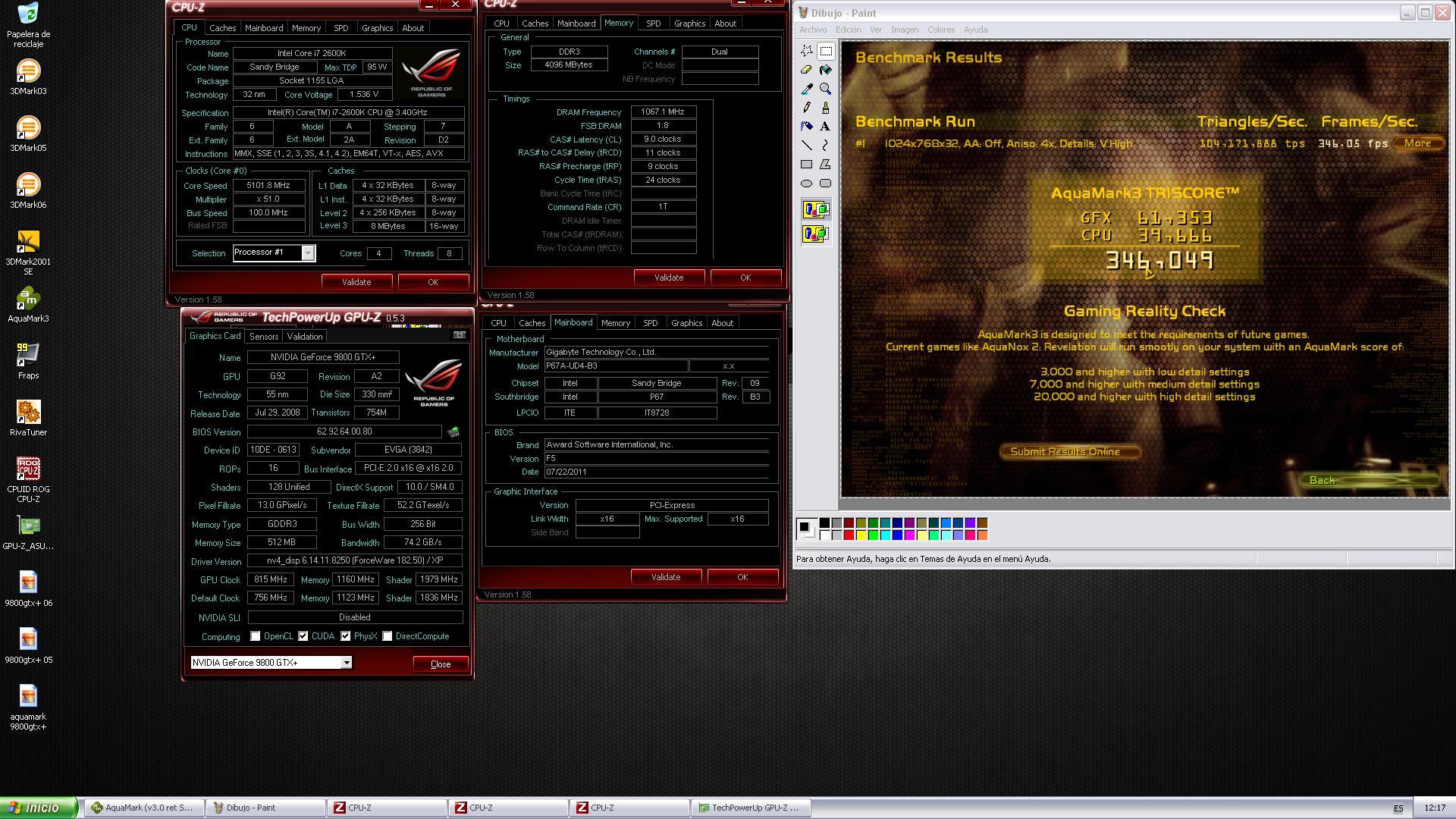Click the ES language indicator in tray

1398,808
